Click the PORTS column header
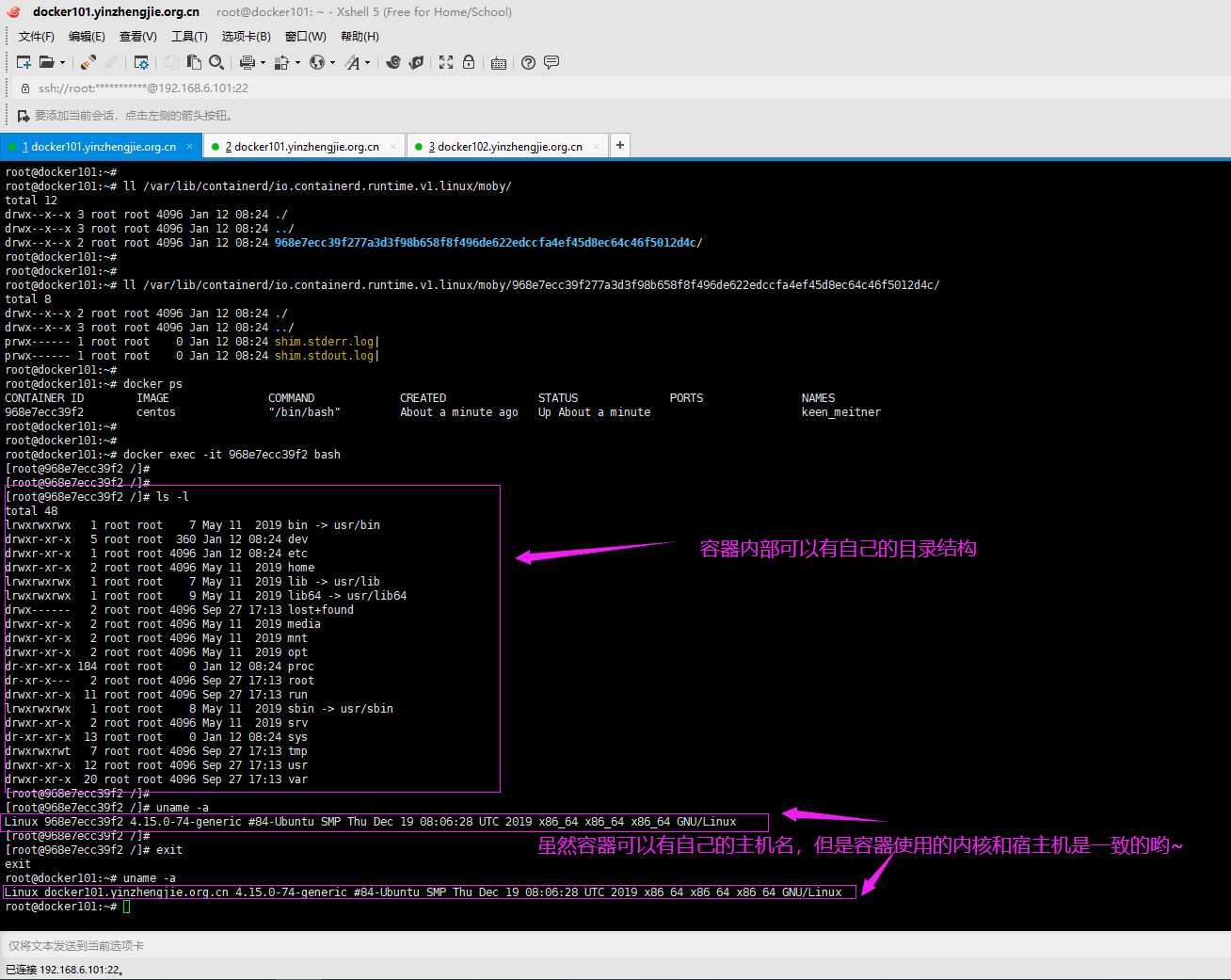Screen dimensions: 1231x980 point(687,398)
